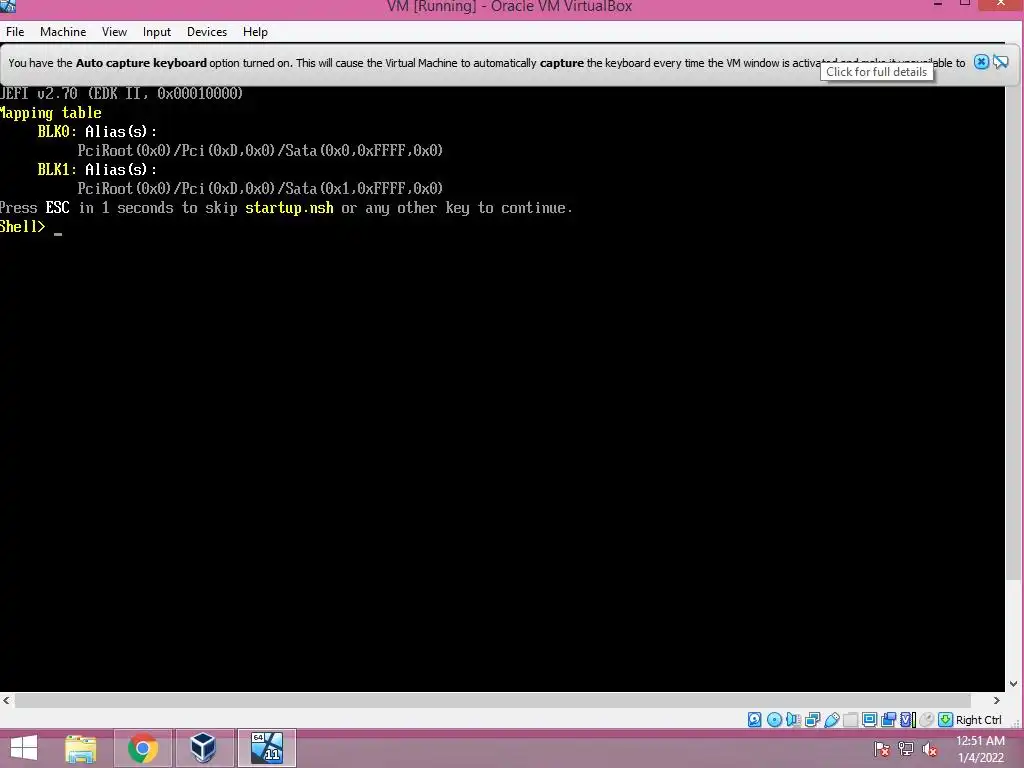Click the Auto capture keyboard notification text
Screen dimensions: 1024x768
pyautogui.click(x=487, y=63)
